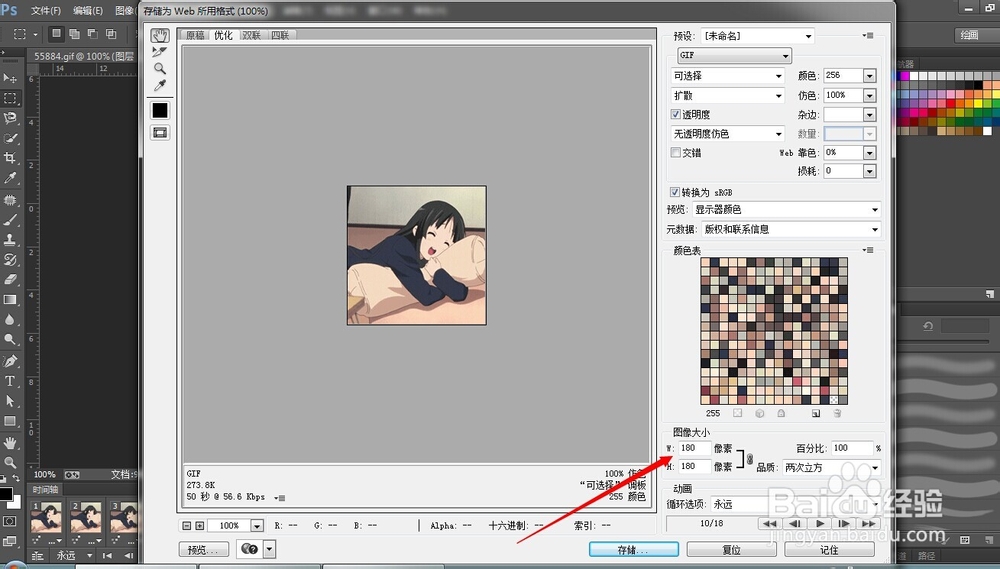Open 元数据 版权和联系信息 dropdown

(791, 229)
